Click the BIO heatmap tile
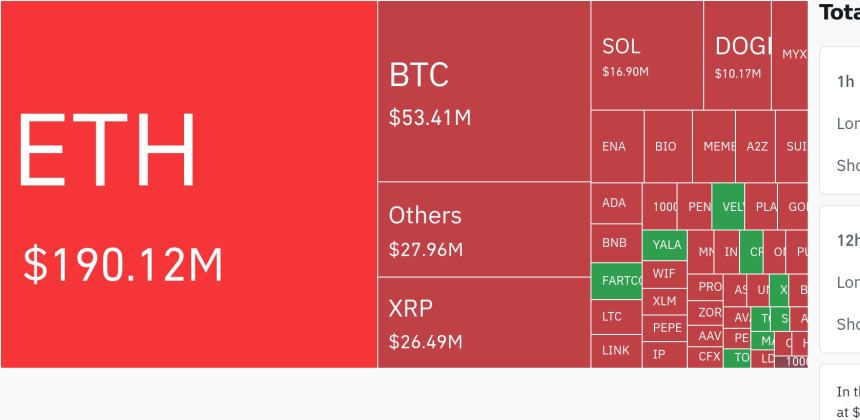The image size is (860, 420). coord(667,146)
